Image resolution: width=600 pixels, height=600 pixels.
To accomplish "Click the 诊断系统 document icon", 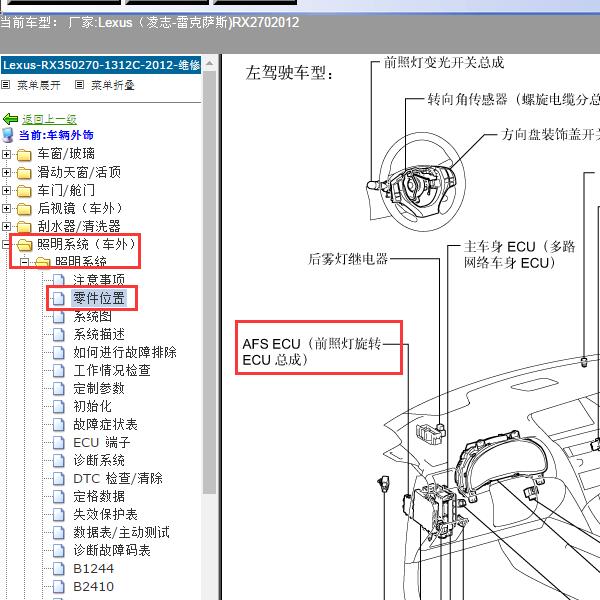I will click(x=59, y=460).
